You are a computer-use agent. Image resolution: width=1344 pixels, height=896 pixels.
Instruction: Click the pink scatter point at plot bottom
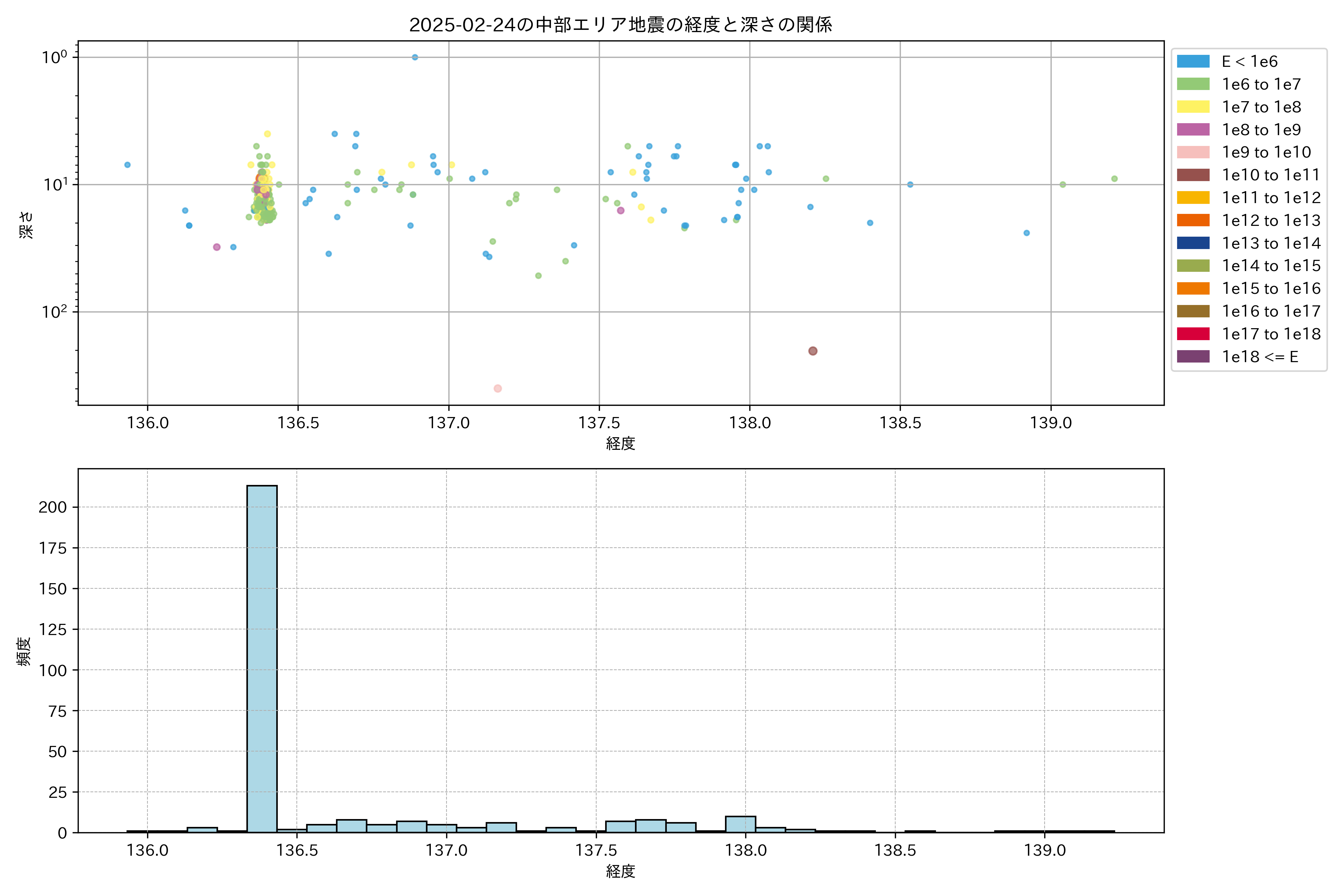pyautogui.click(x=498, y=389)
